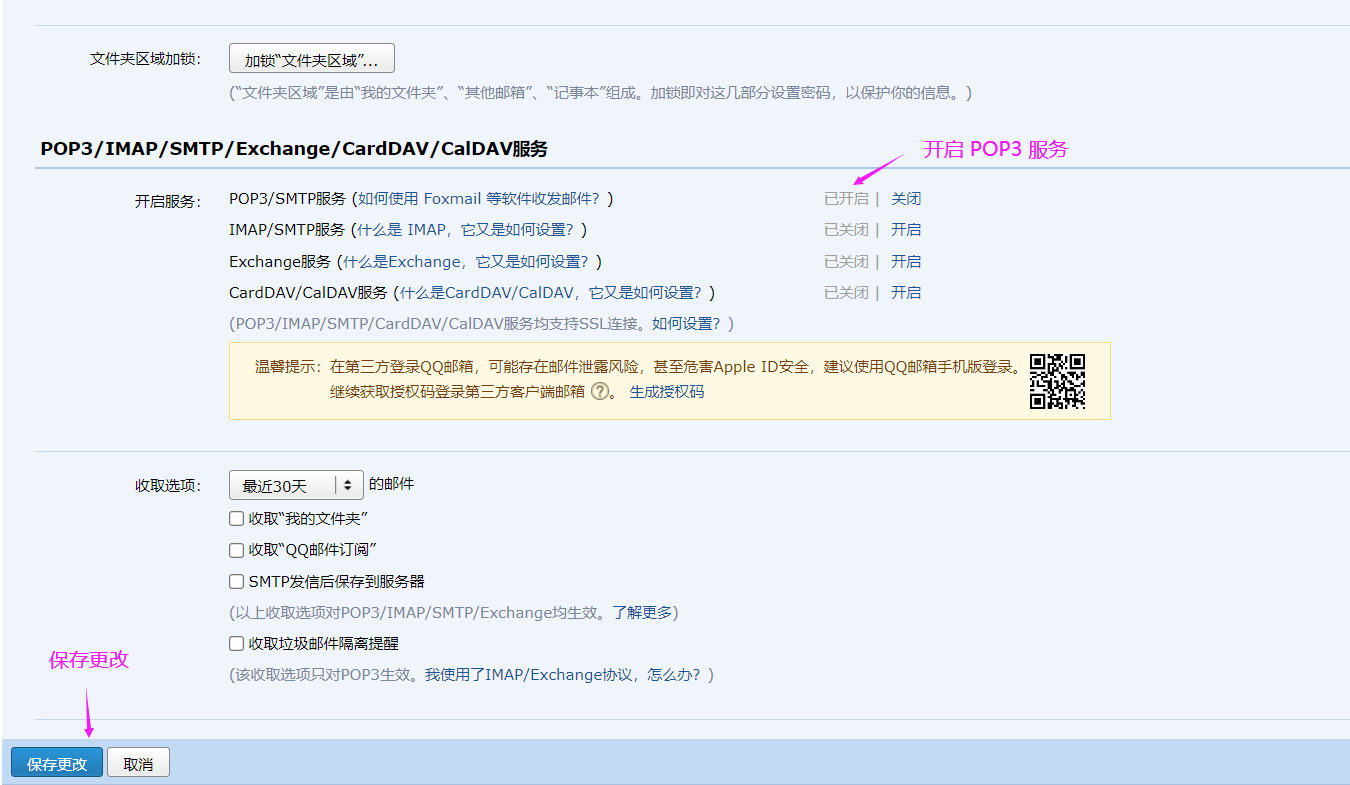Viewport: 1350px width, 785px height.
Task: Tick the 收取"QQ邮件订阅" checkbox
Action: coord(236,550)
